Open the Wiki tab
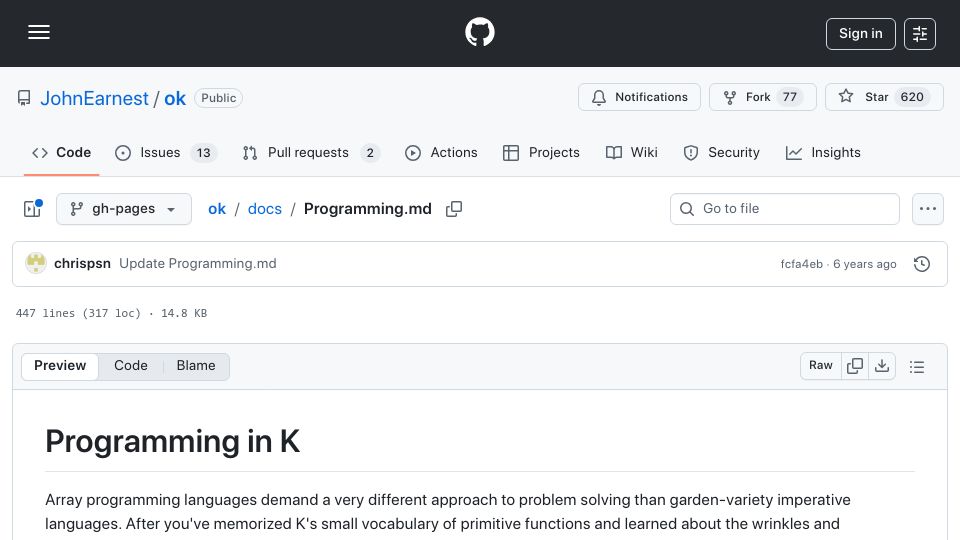Screen dimensions: 960x540 click(x=631, y=152)
